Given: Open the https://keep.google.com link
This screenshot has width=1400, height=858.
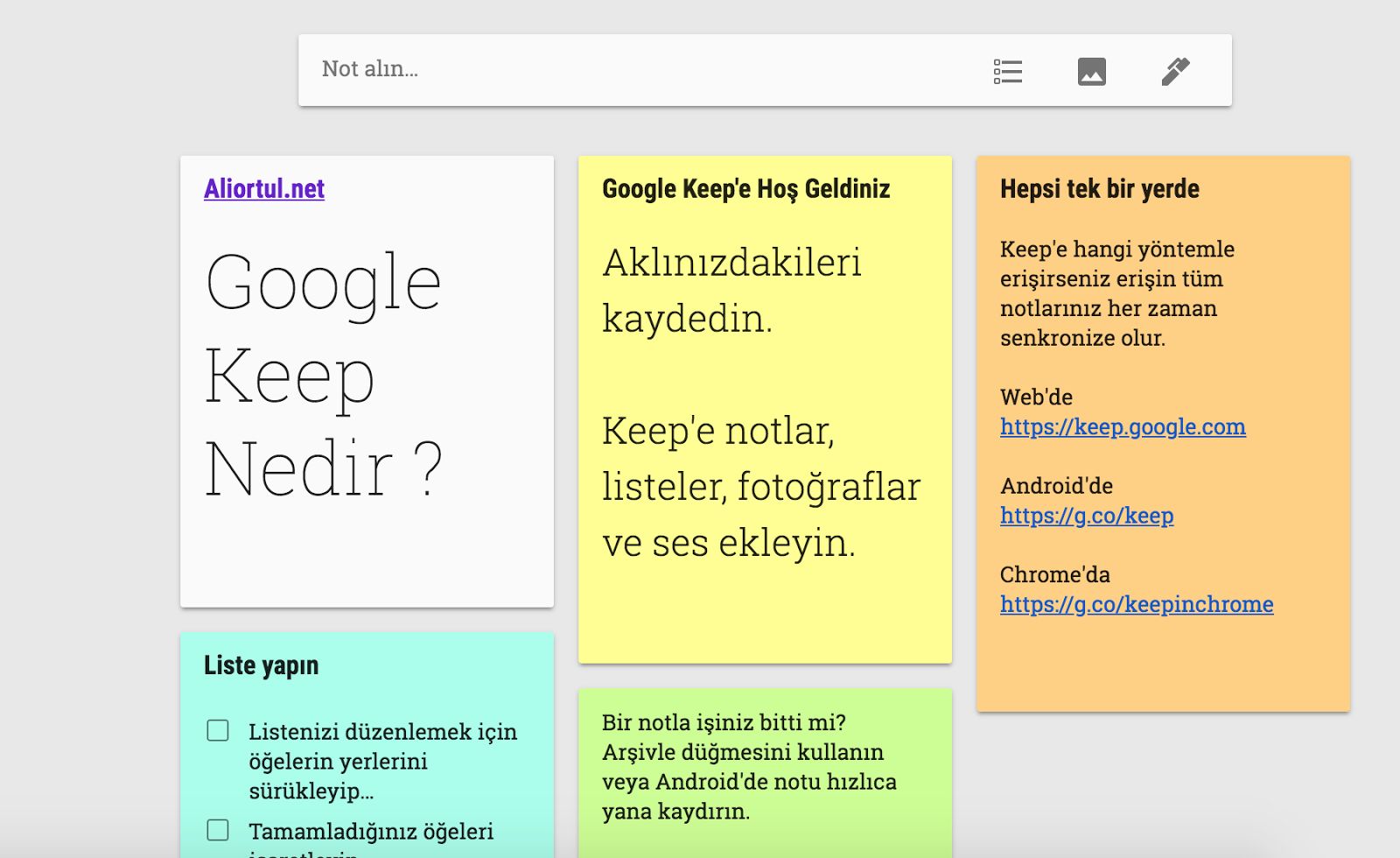Looking at the screenshot, I should (x=1123, y=426).
